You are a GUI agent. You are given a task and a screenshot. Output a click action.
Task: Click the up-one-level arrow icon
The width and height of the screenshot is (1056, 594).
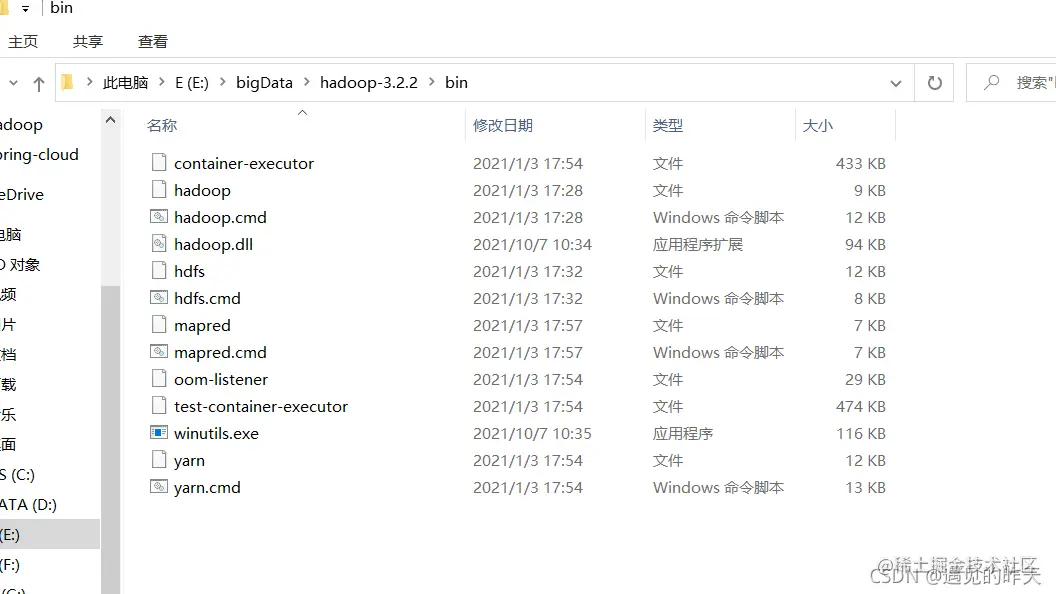(x=38, y=84)
